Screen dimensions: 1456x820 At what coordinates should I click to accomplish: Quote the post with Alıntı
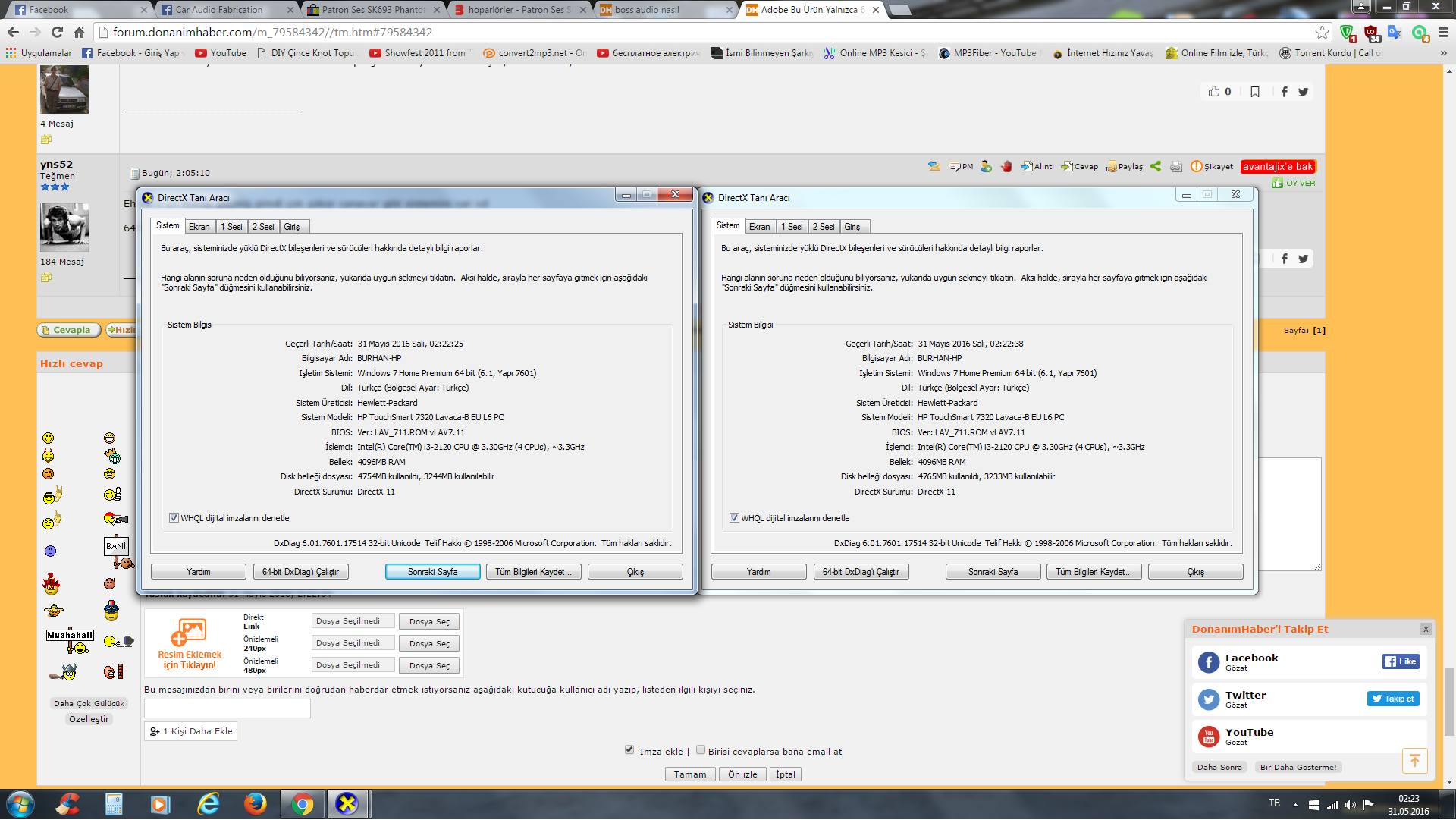1037,166
